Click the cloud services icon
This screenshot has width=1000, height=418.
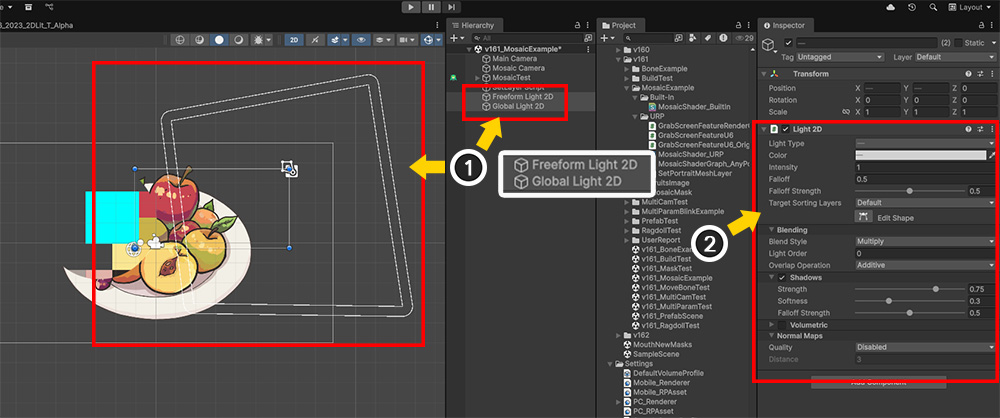890,7
